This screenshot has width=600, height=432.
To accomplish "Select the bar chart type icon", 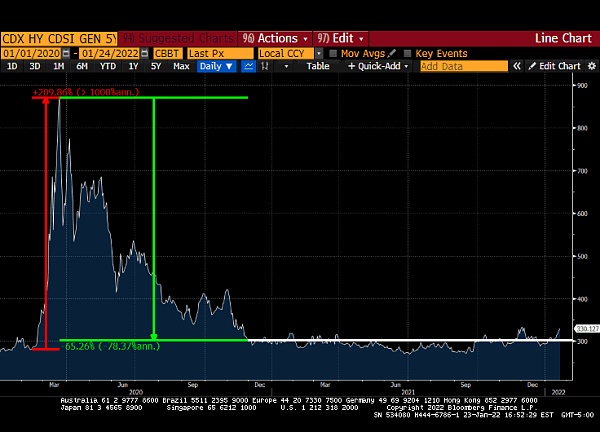I will click(x=266, y=66).
